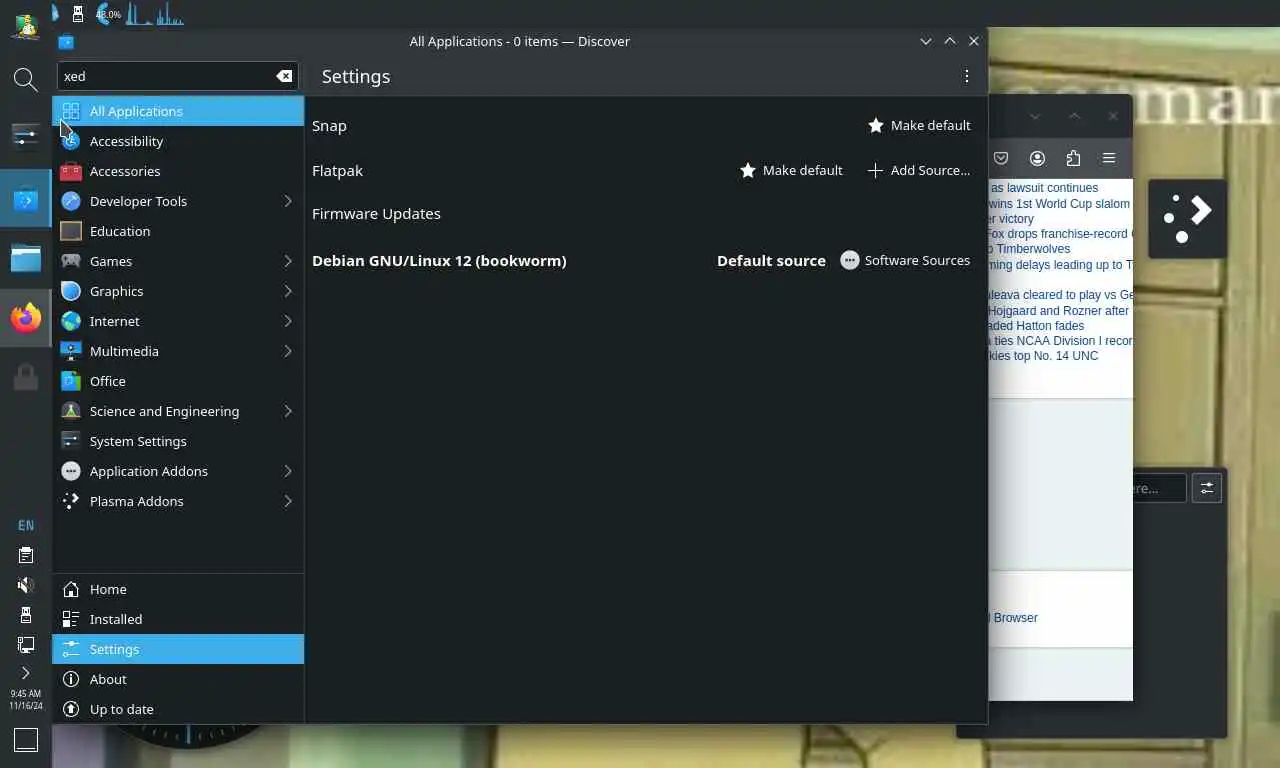Screen dimensions: 1280x768
Task: Switch keyboard layout via EN indicator
Action: pos(26,525)
